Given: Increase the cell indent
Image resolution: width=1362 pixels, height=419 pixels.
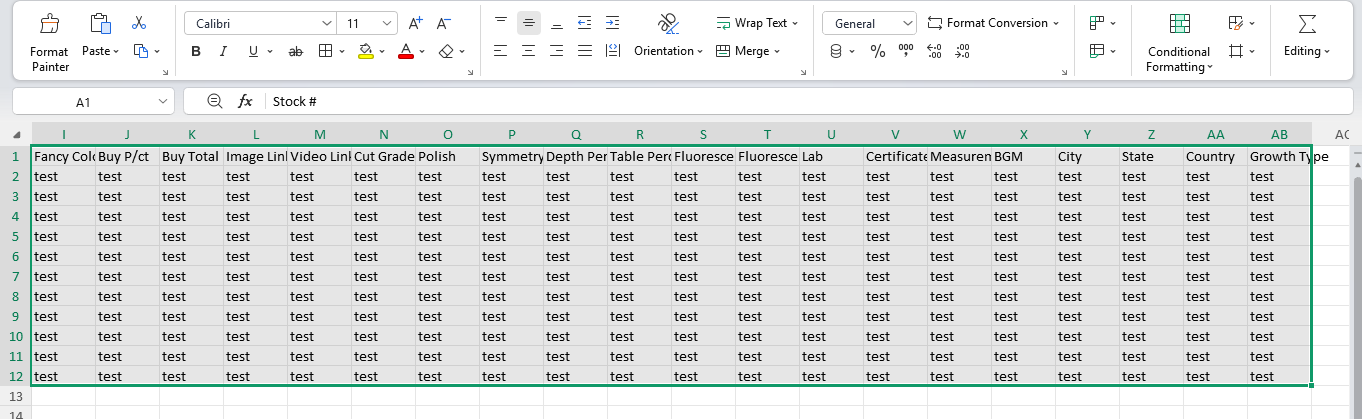Looking at the screenshot, I should click(613, 23).
